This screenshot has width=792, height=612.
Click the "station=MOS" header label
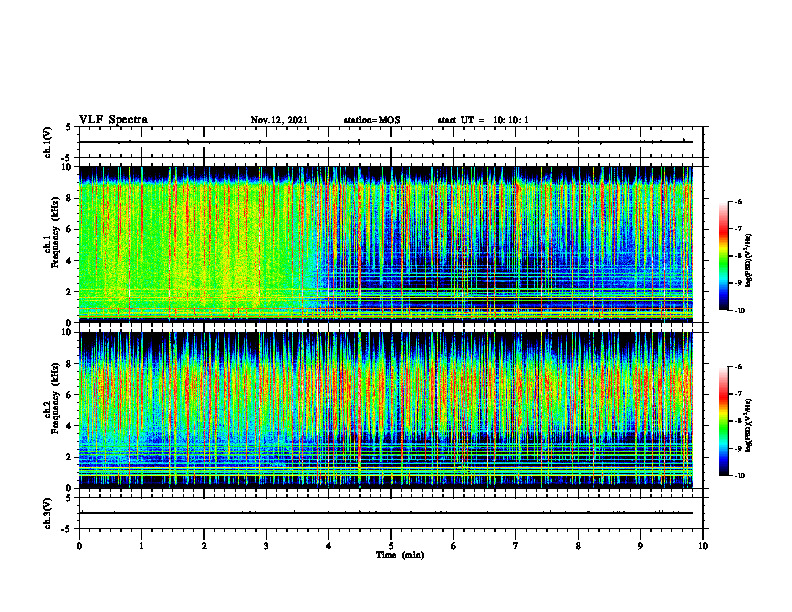tap(372, 120)
